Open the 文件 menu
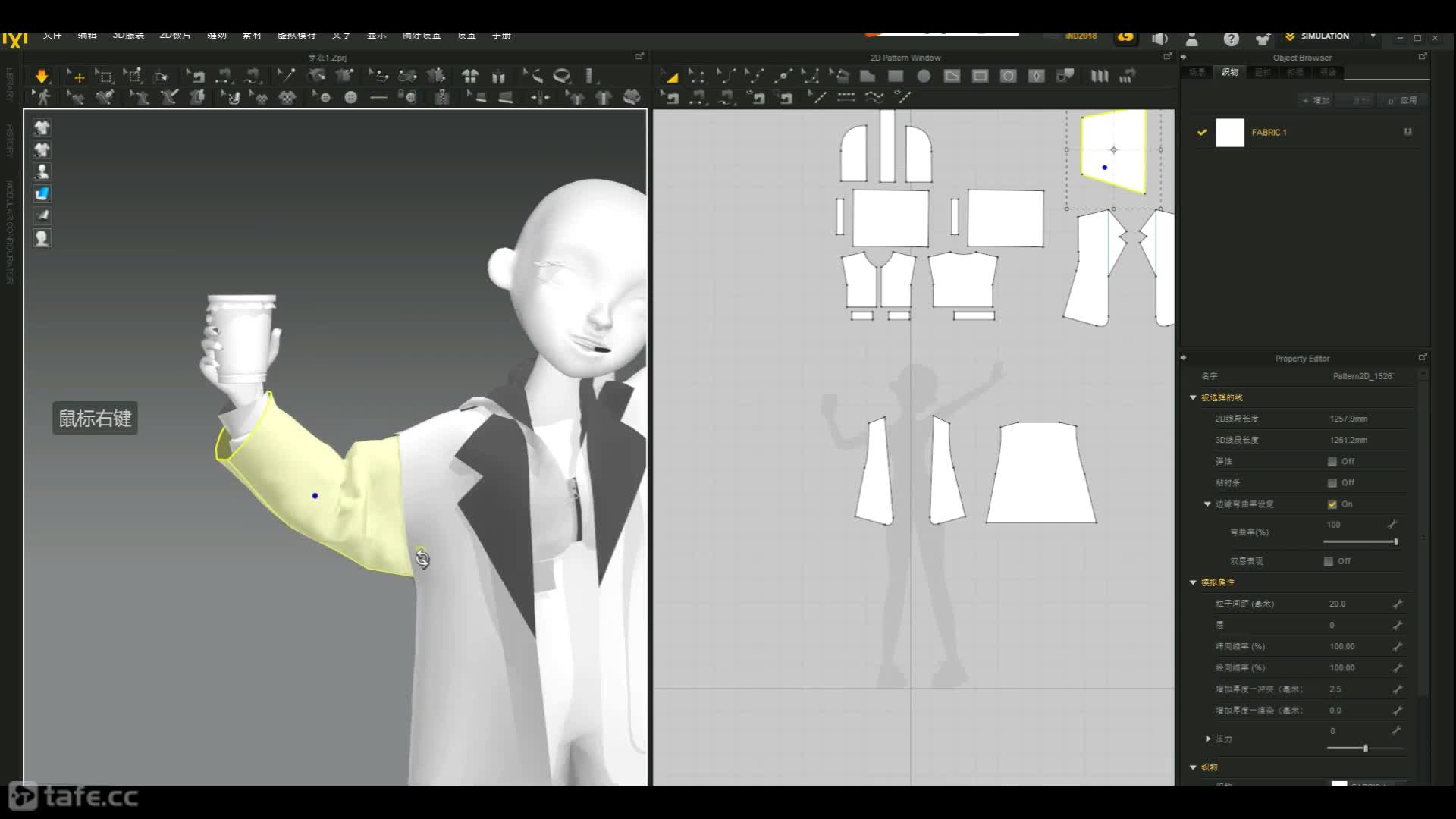 [52, 36]
